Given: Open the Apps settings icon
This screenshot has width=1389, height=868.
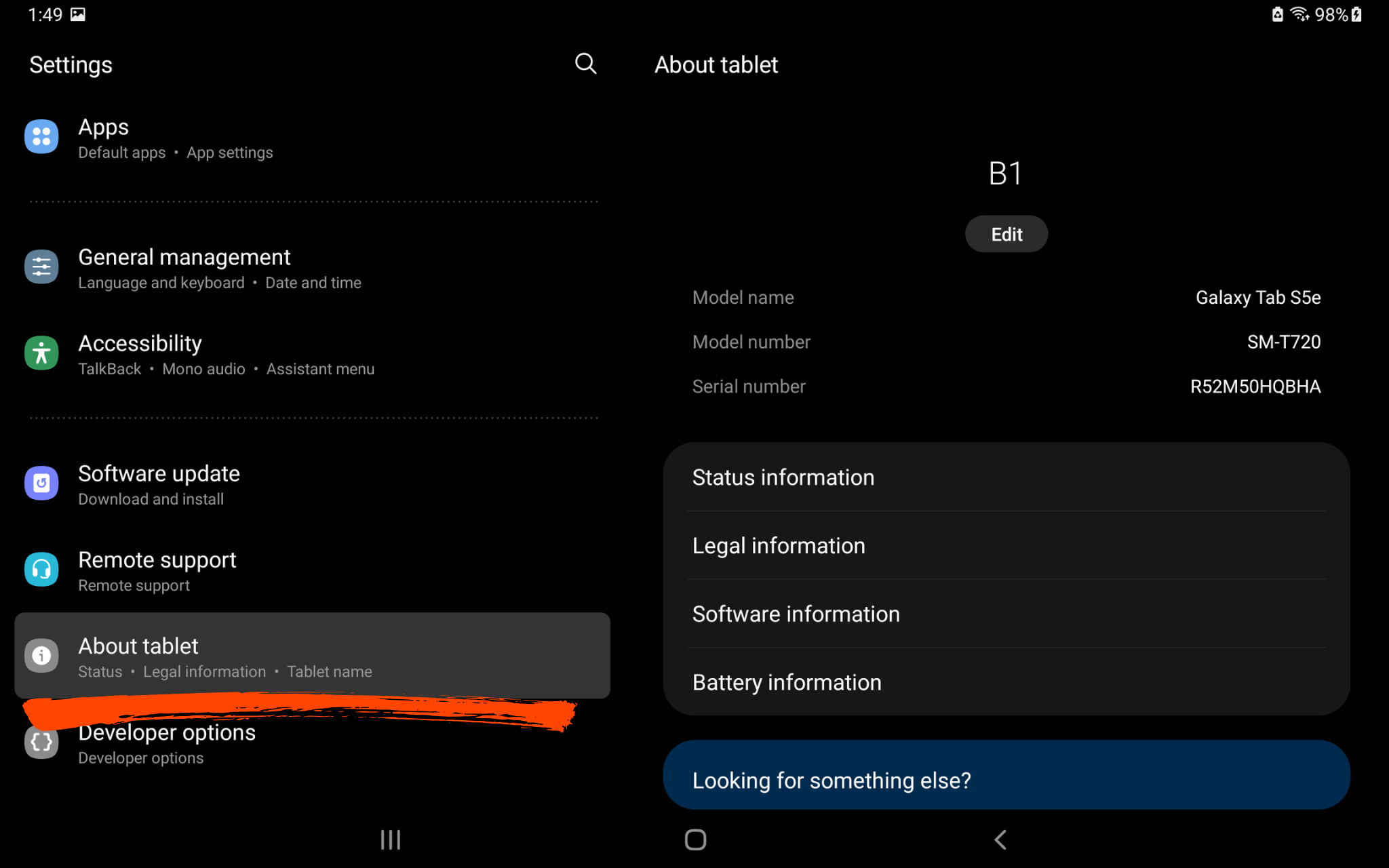Looking at the screenshot, I should tap(41, 137).
